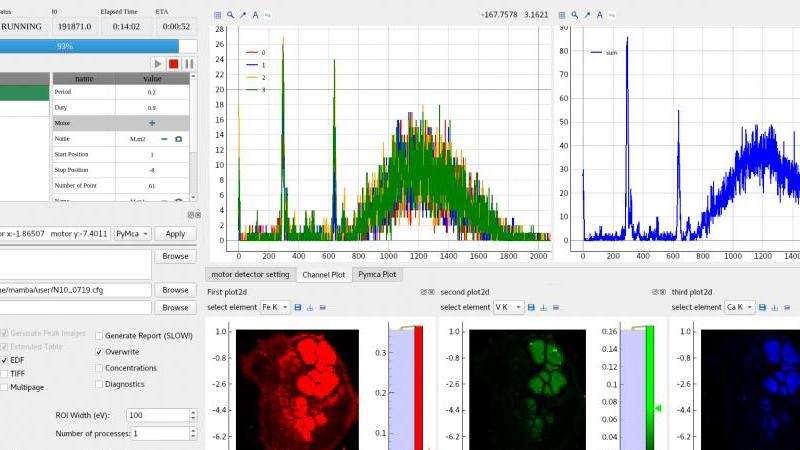This screenshot has width=800, height=450.
Task: Enable the Diagnostics checkbox
Action: click(x=99, y=384)
